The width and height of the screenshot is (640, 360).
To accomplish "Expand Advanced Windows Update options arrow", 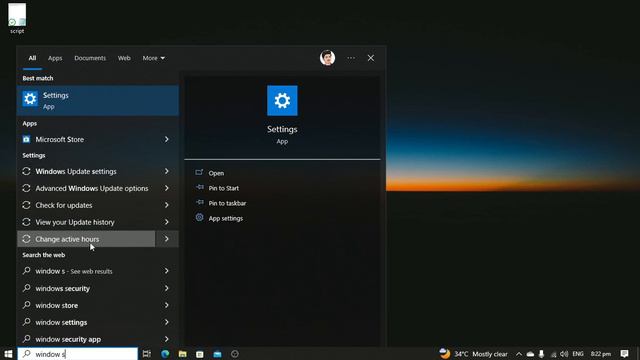I will coord(167,188).
